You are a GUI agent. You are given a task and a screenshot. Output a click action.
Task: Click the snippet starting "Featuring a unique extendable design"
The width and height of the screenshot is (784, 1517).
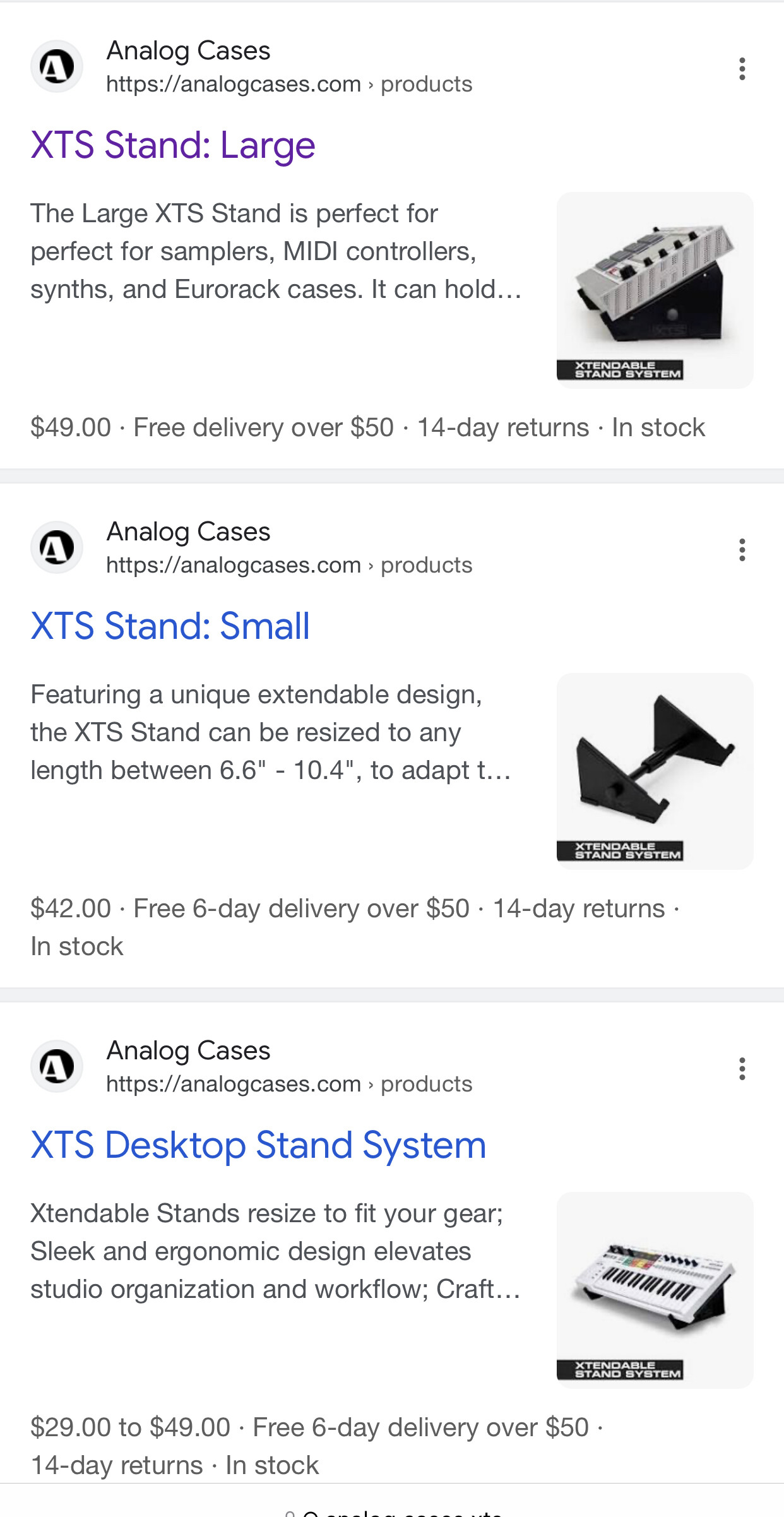click(x=271, y=732)
